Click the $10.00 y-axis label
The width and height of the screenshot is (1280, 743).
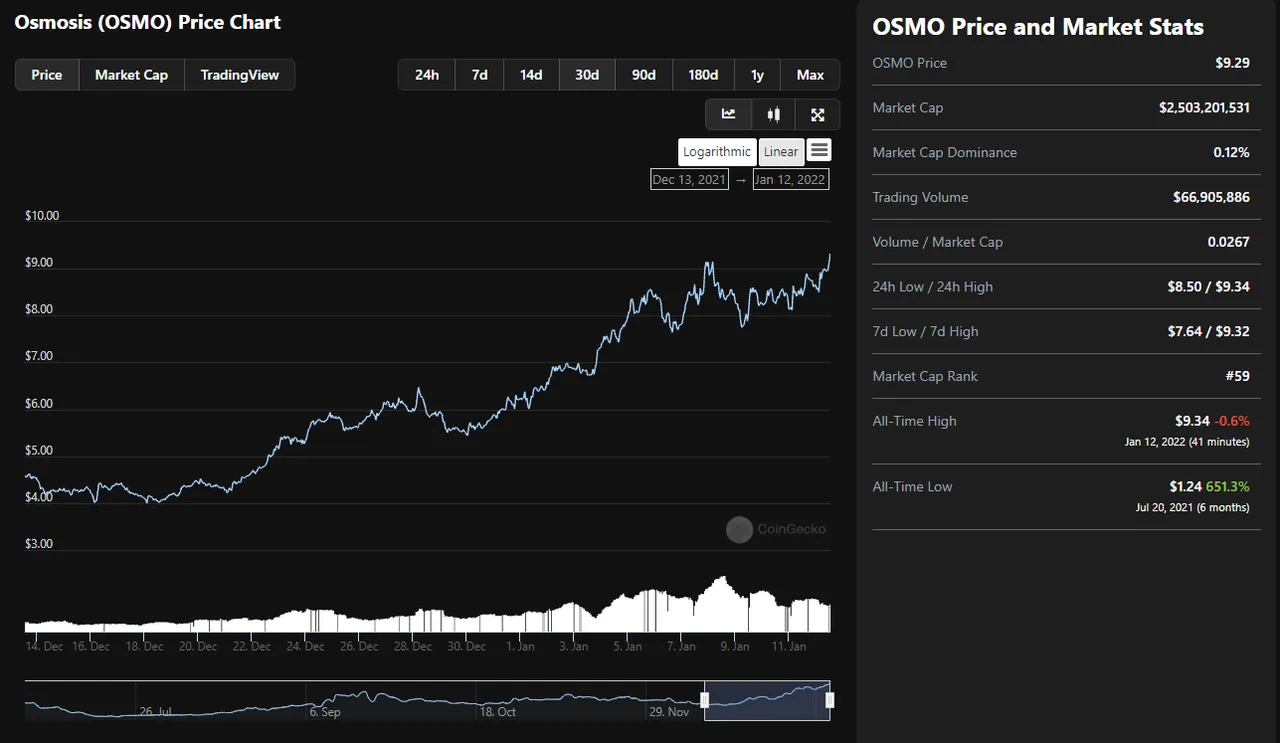tap(42, 215)
